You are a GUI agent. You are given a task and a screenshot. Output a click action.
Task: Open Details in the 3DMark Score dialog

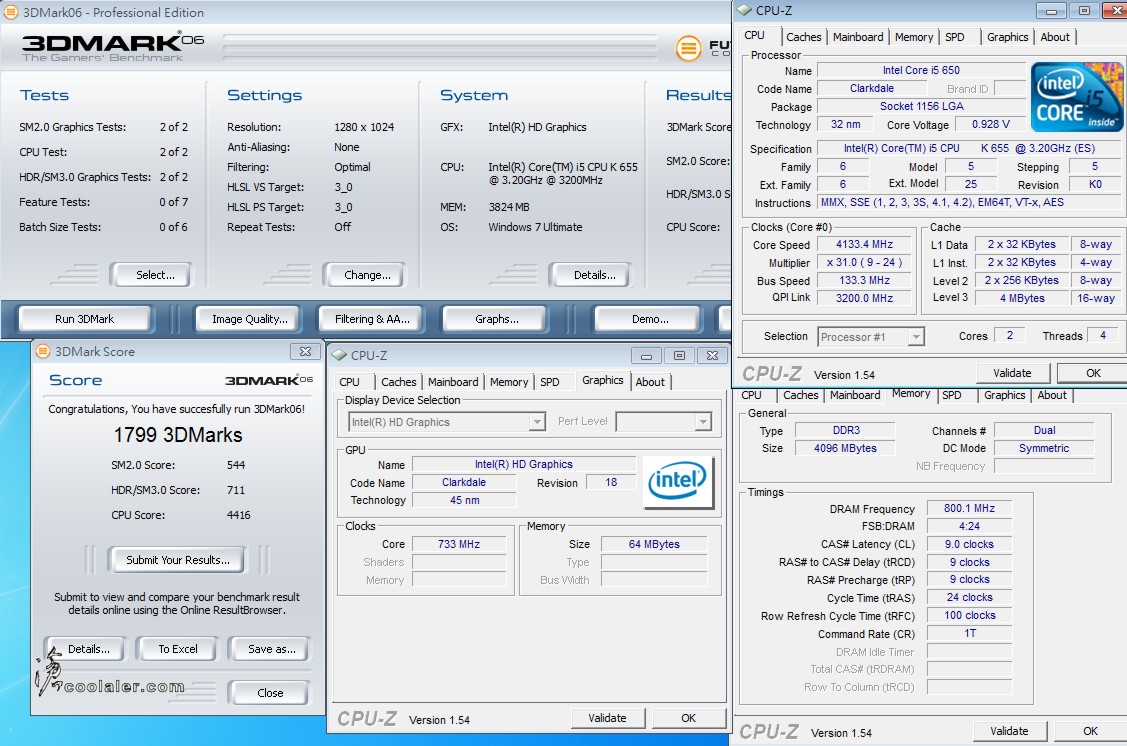pyautogui.click(x=88, y=648)
